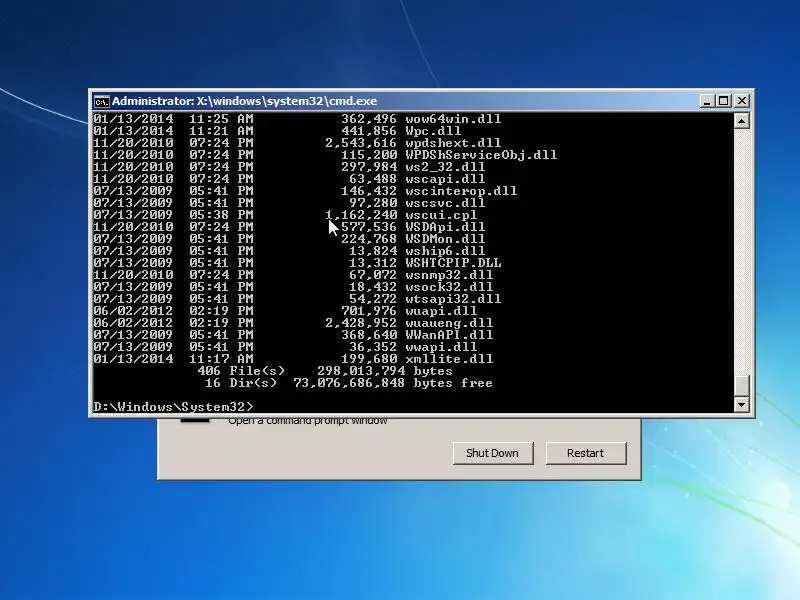Click the wow64win.dll file name
Viewport: 800px width, 600px height.
pos(453,119)
